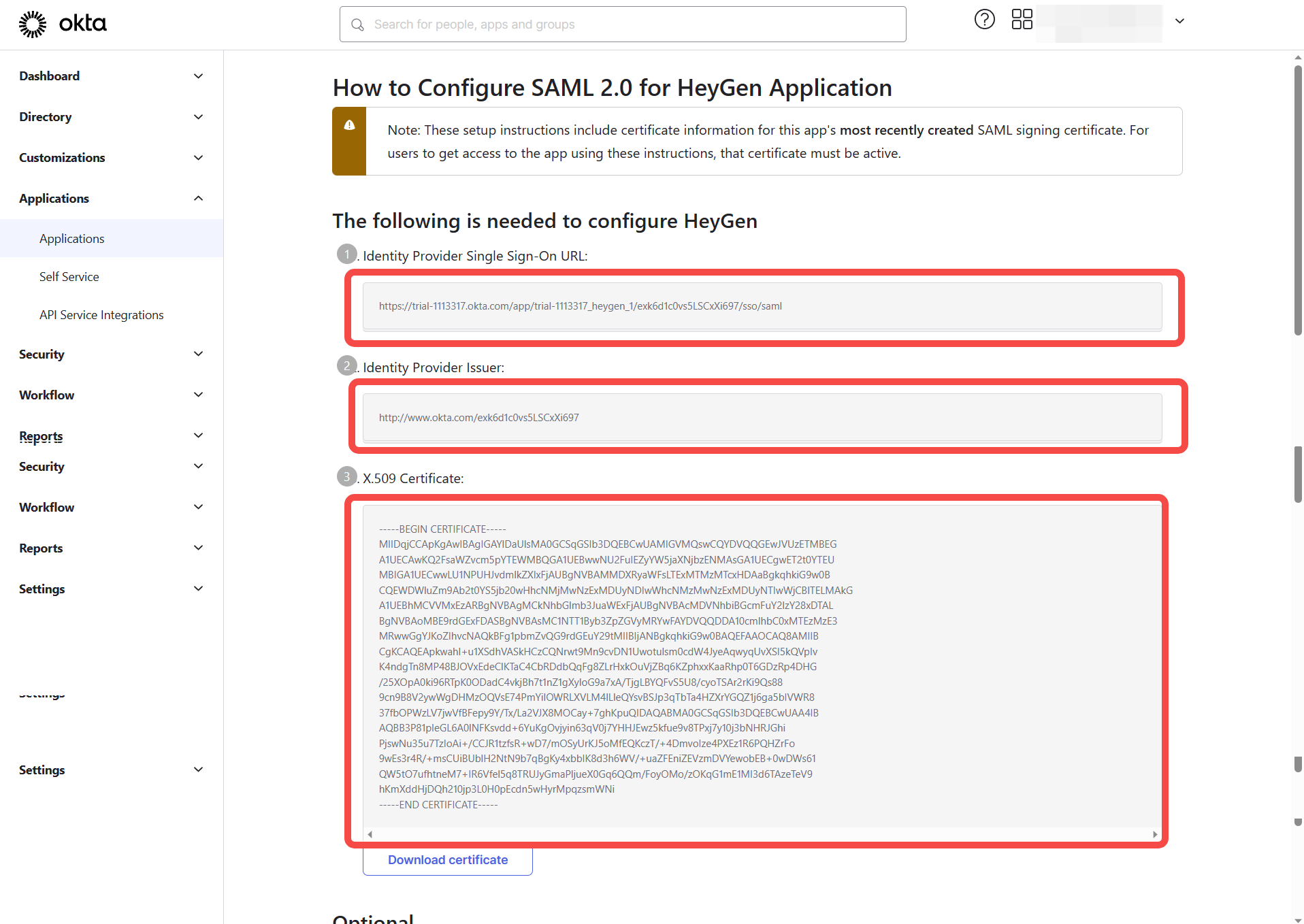Collapse the Applications section chevron
The image size is (1304, 924).
pos(198,199)
